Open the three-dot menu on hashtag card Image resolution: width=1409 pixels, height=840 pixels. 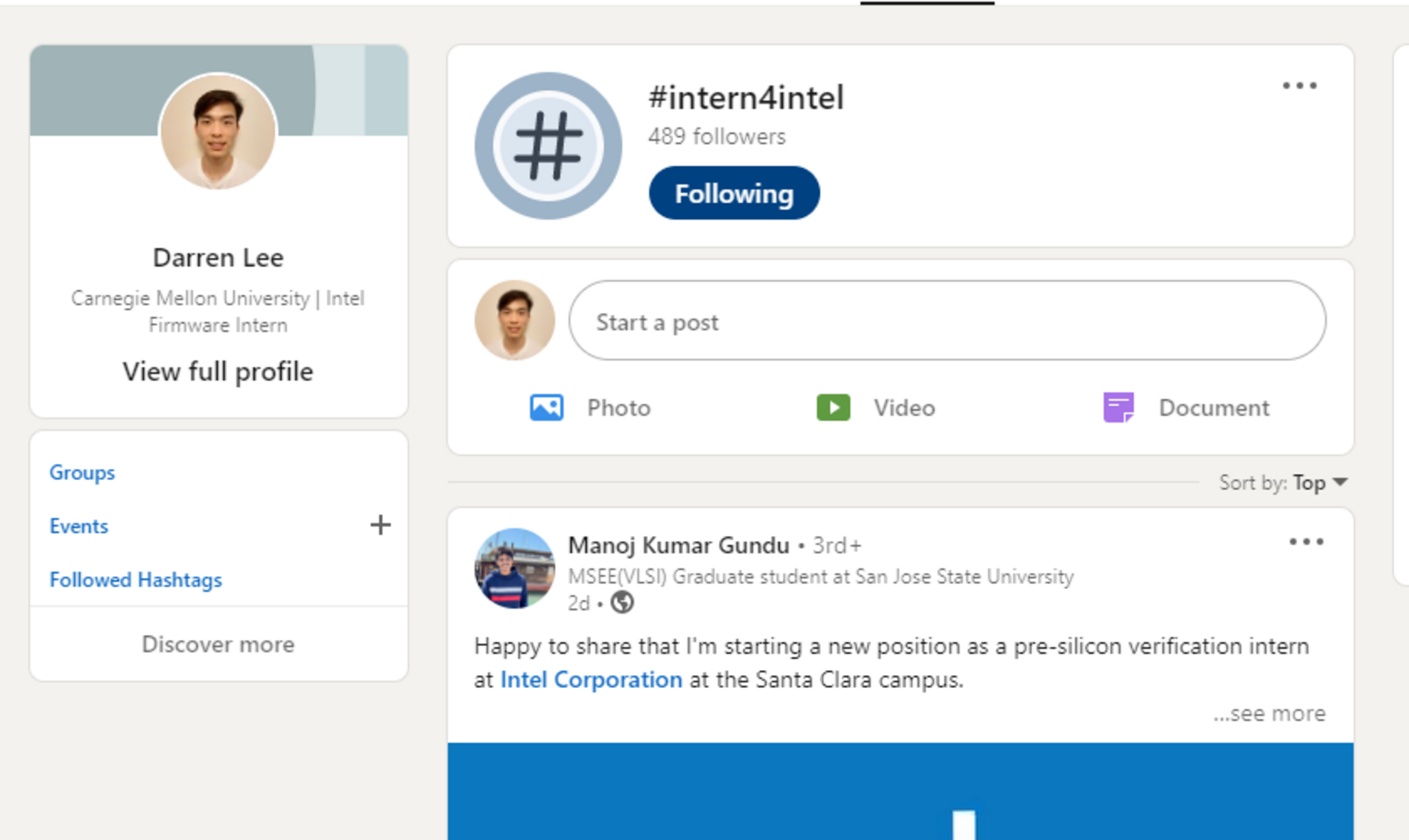(1300, 86)
